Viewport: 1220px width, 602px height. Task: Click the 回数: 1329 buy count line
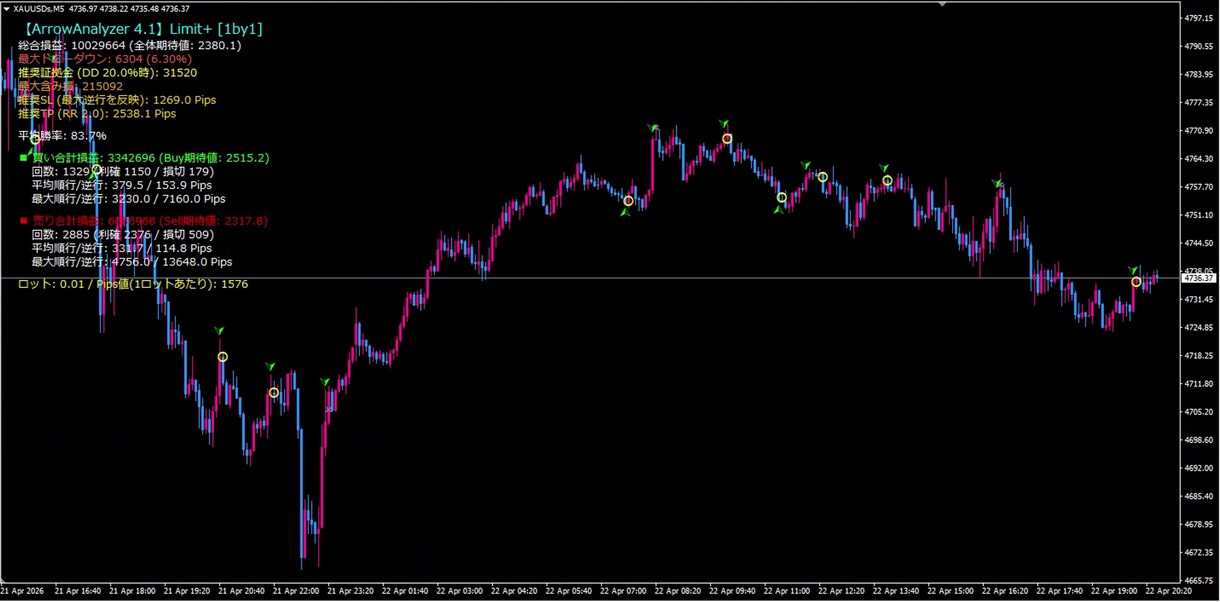pos(123,172)
